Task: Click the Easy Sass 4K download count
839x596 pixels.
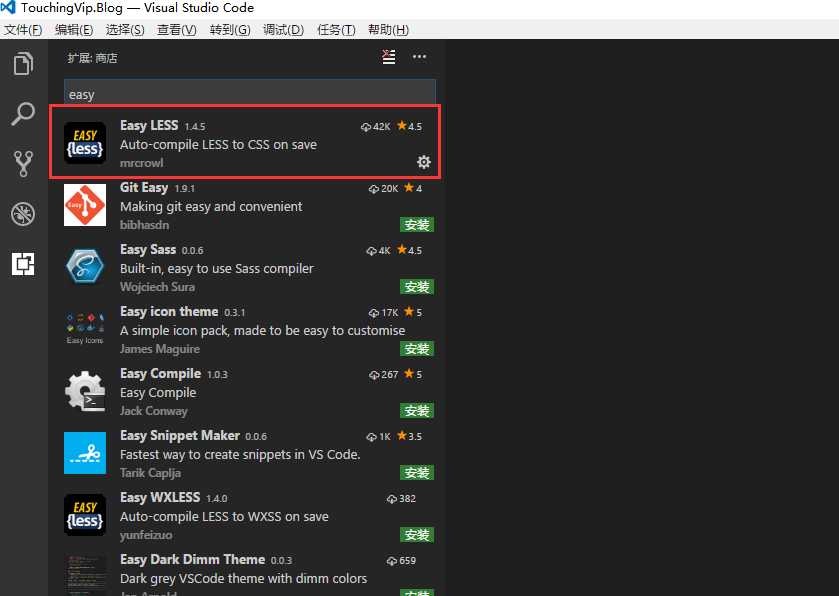Action: pos(378,250)
